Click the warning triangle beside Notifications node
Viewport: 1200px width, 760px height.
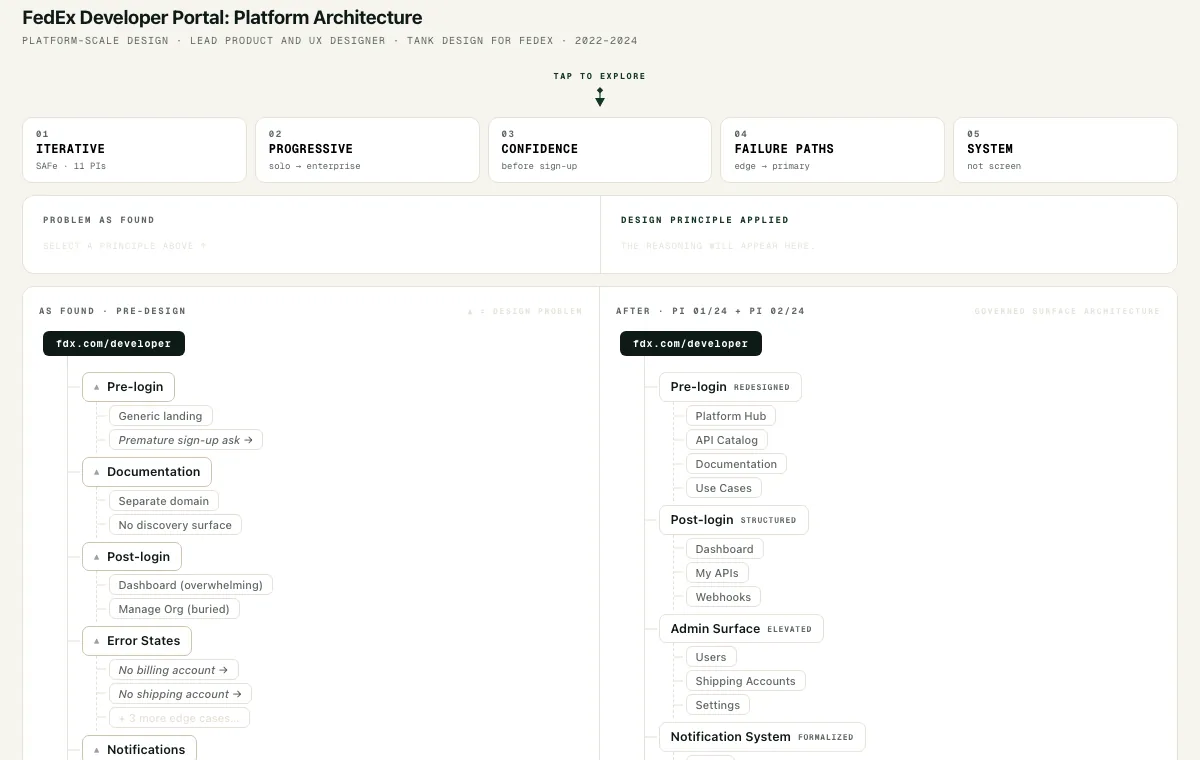97,750
